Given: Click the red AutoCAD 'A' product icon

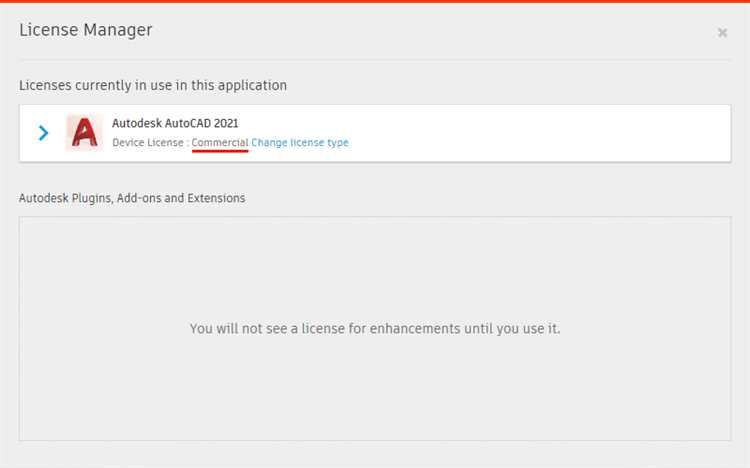Looking at the screenshot, I should 85,133.
